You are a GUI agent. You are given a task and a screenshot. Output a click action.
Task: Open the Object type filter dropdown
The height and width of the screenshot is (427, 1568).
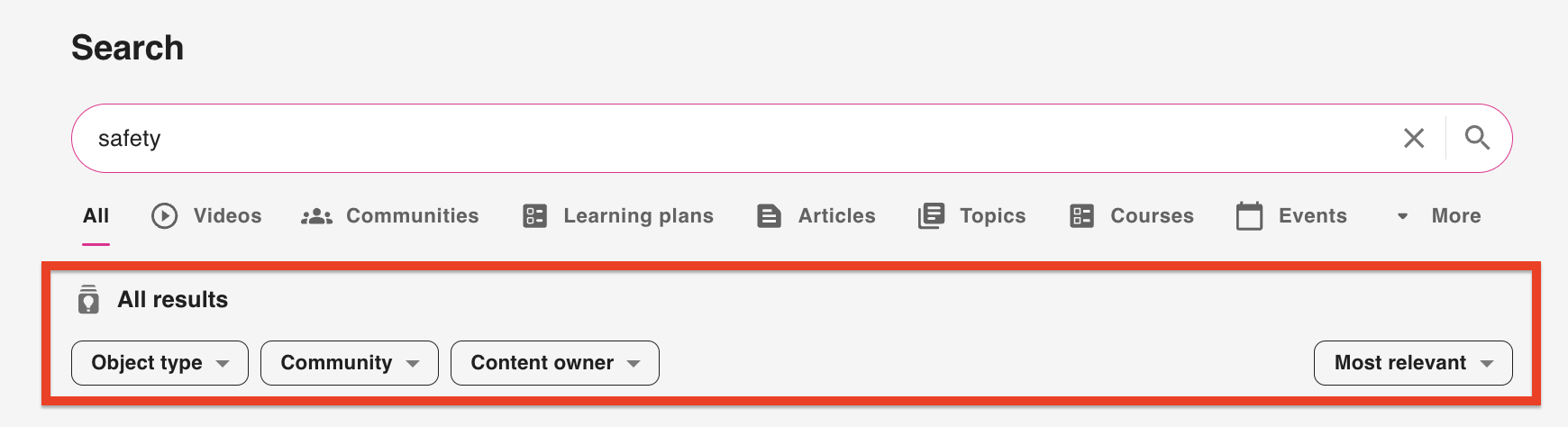[160, 363]
